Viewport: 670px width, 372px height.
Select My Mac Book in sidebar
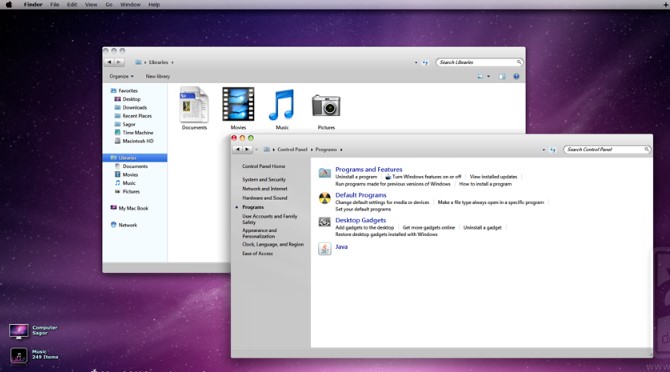point(129,208)
